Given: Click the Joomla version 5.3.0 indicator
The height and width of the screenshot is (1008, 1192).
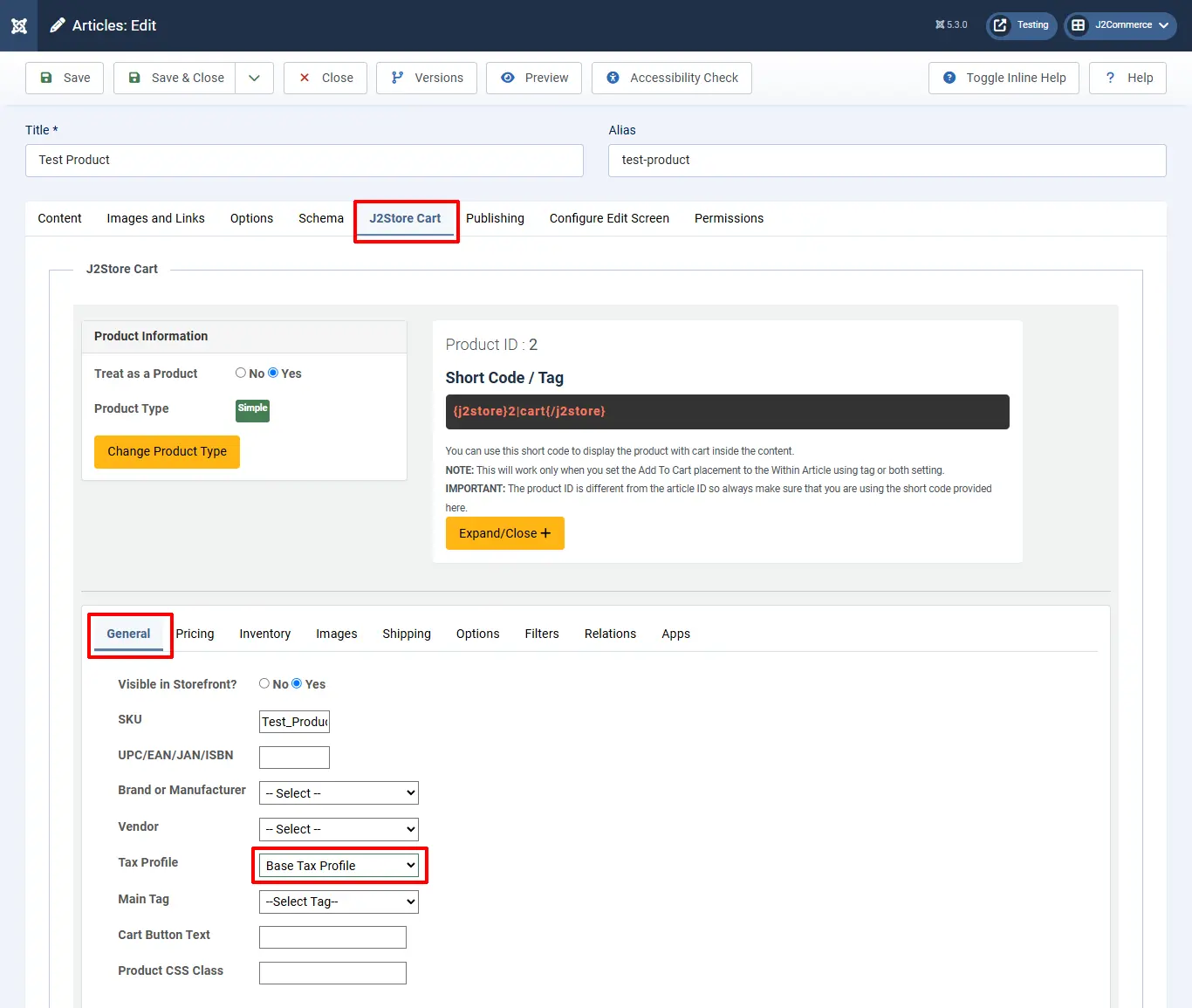Looking at the screenshot, I should click(x=951, y=25).
